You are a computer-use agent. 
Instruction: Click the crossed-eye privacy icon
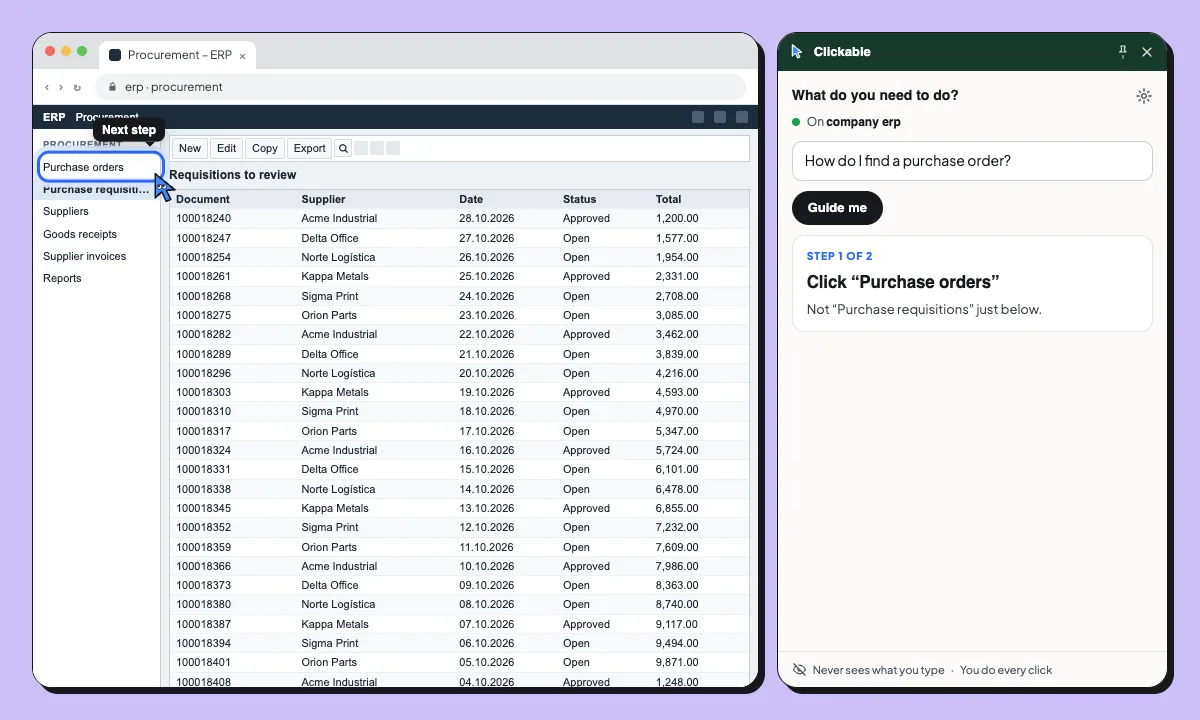pyautogui.click(x=799, y=670)
